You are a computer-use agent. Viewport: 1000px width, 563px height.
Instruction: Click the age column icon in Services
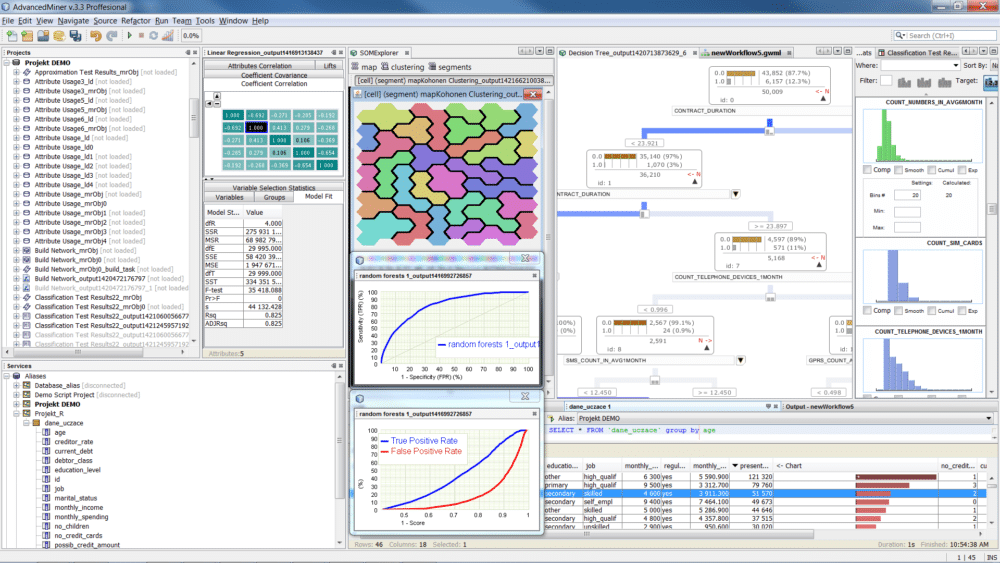click(x=47, y=432)
